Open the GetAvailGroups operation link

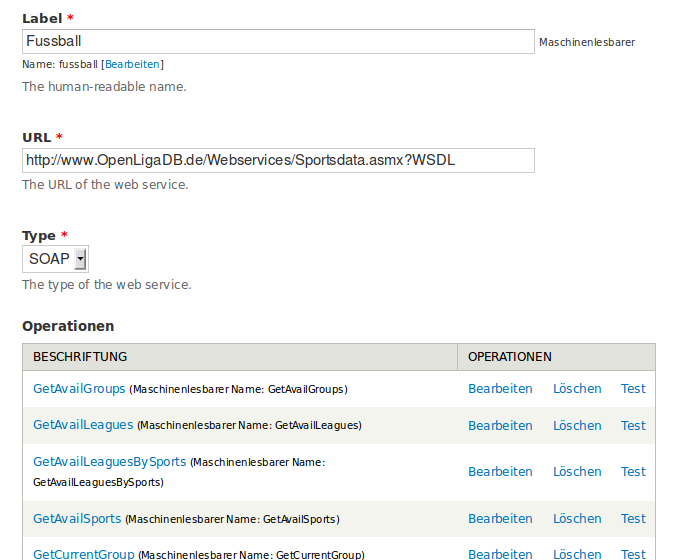coord(79,388)
